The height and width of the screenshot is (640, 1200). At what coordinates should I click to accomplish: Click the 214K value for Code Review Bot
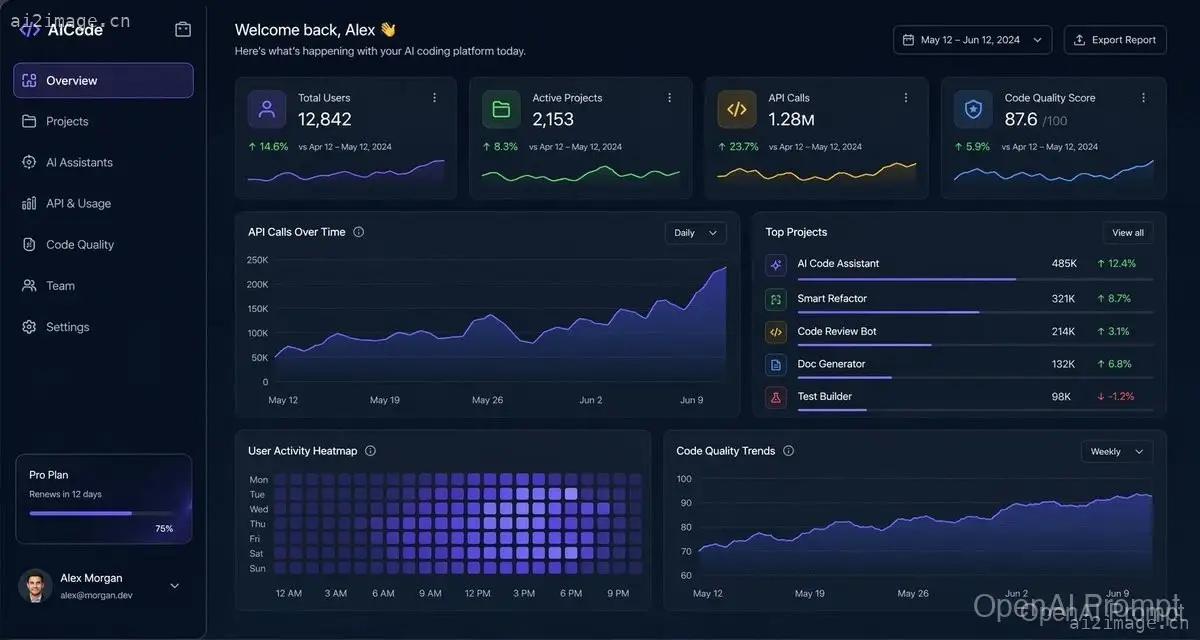[x=1063, y=332]
